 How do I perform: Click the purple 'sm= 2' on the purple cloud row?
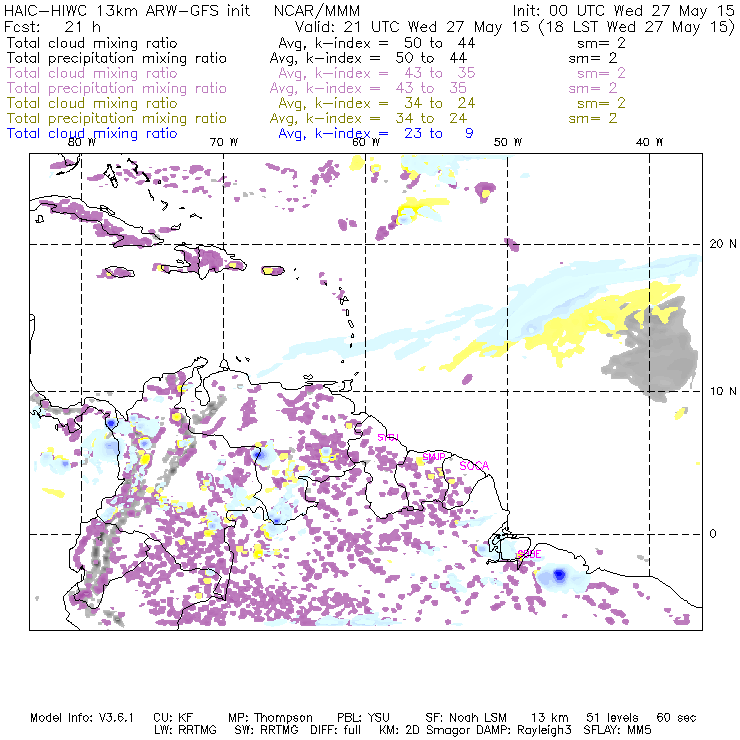601,73
